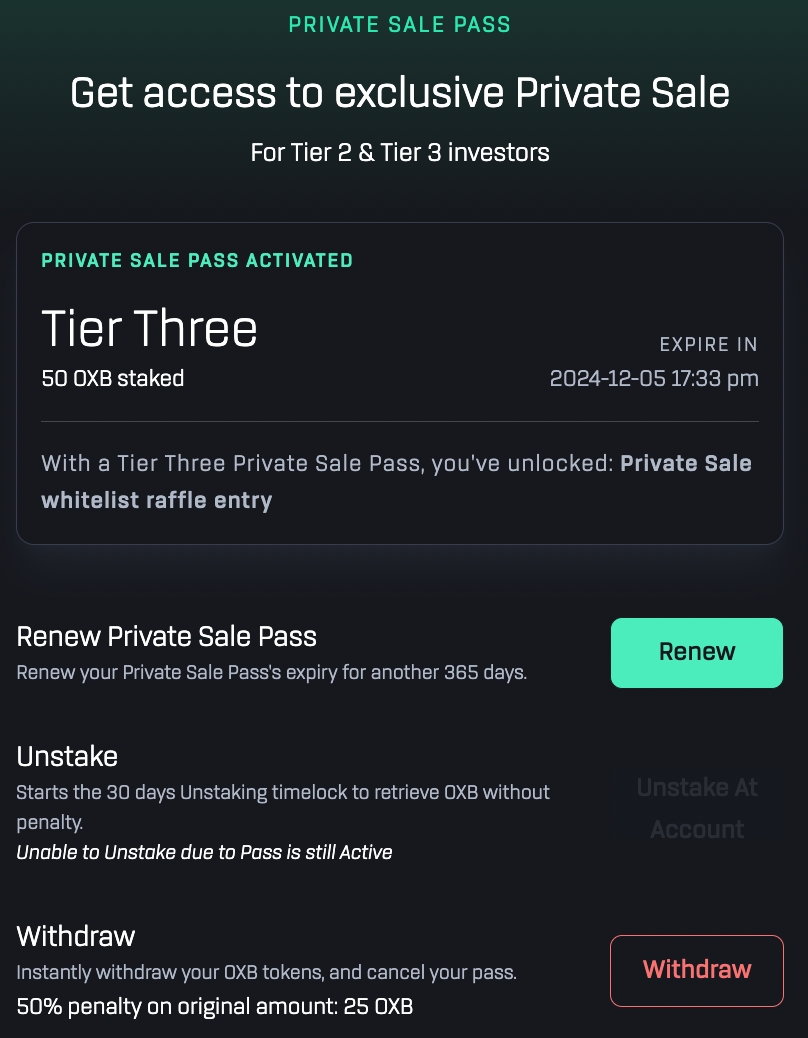Screen dimensions: 808x1038
Task: Click the PRIVATE SALE PASS ACTIVATED status label
Action: pyautogui.click(x=197, y=261)
